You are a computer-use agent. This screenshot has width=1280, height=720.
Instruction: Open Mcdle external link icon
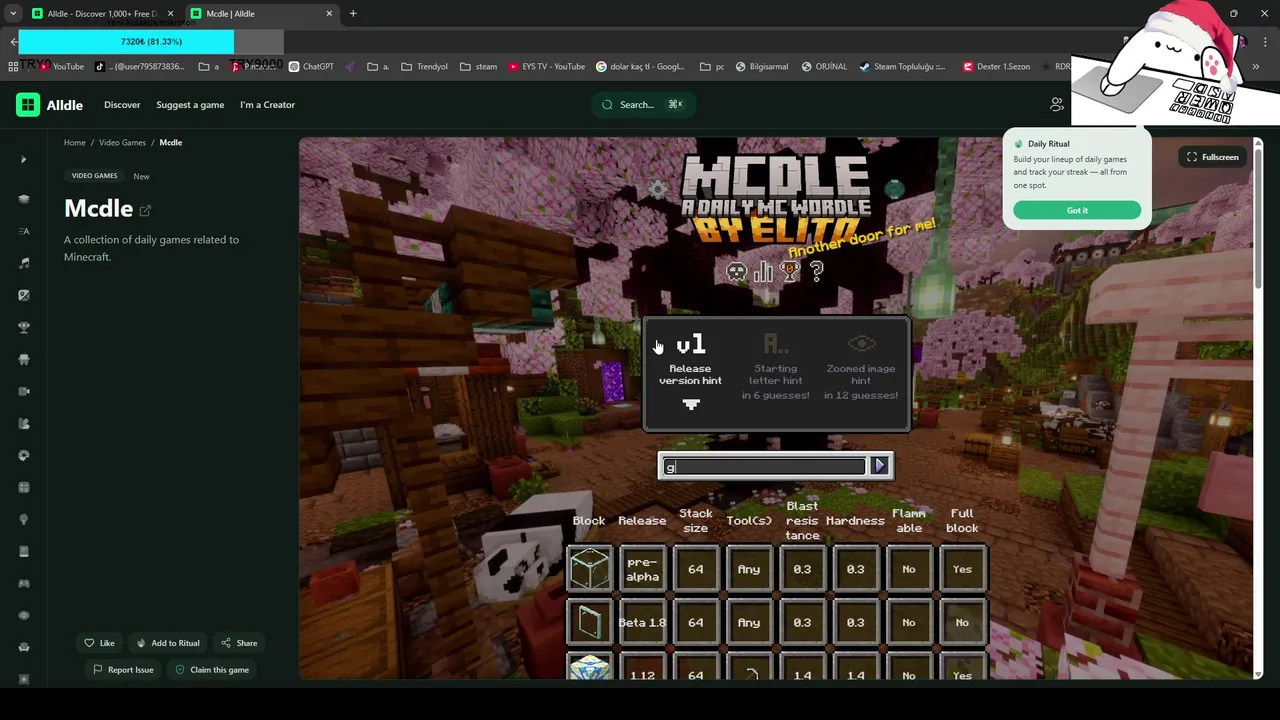pos(145,210)
